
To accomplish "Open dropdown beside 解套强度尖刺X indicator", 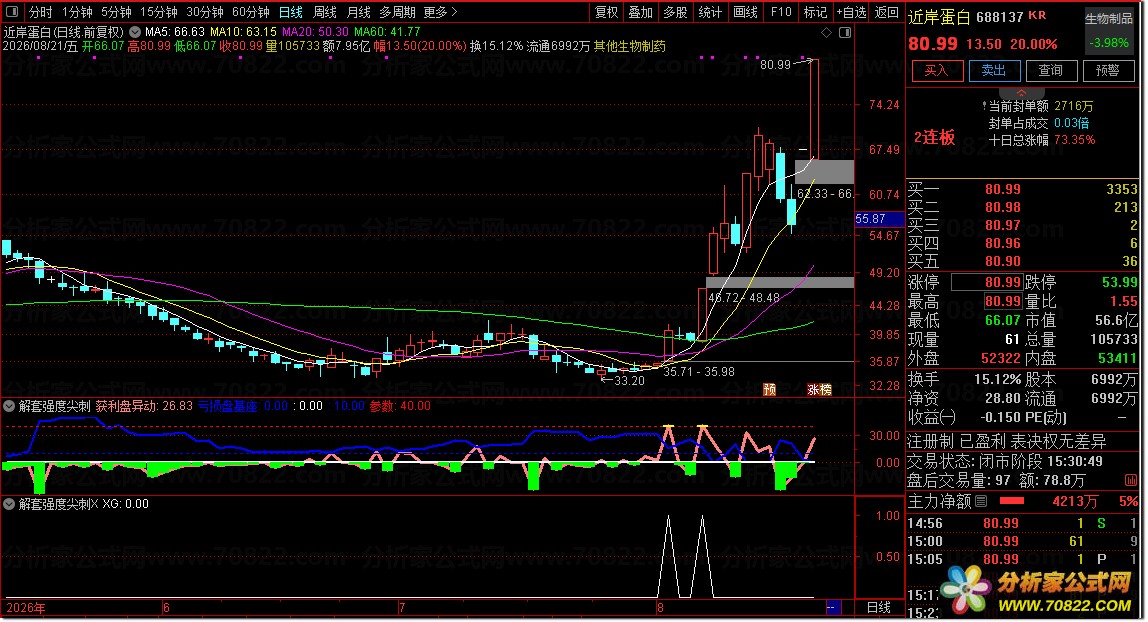I will [10, 504].
